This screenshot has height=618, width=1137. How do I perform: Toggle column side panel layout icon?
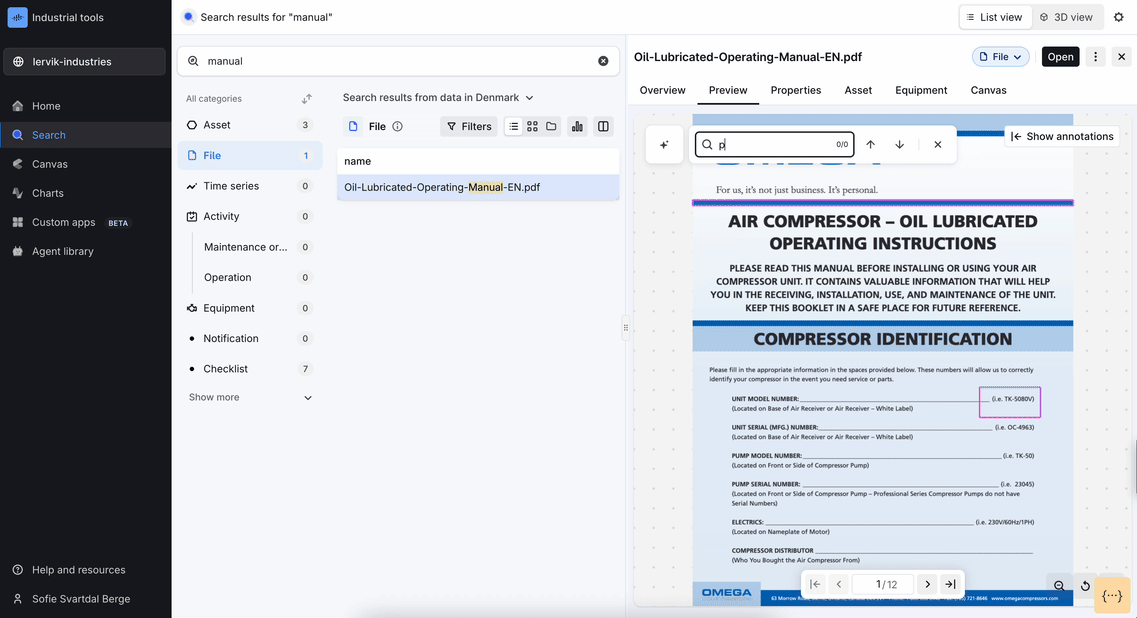click(603, 126)
